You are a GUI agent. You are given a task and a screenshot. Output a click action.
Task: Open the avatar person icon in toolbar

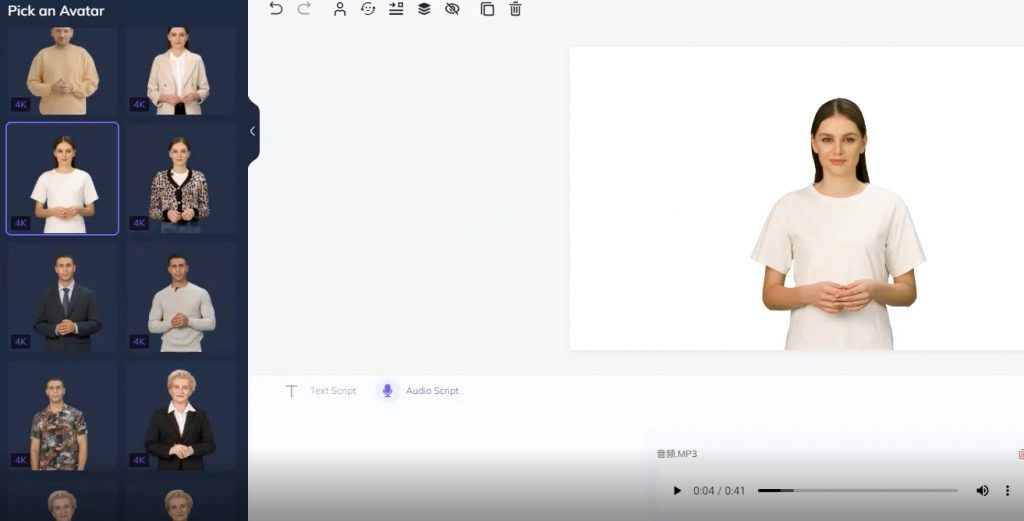340,9
